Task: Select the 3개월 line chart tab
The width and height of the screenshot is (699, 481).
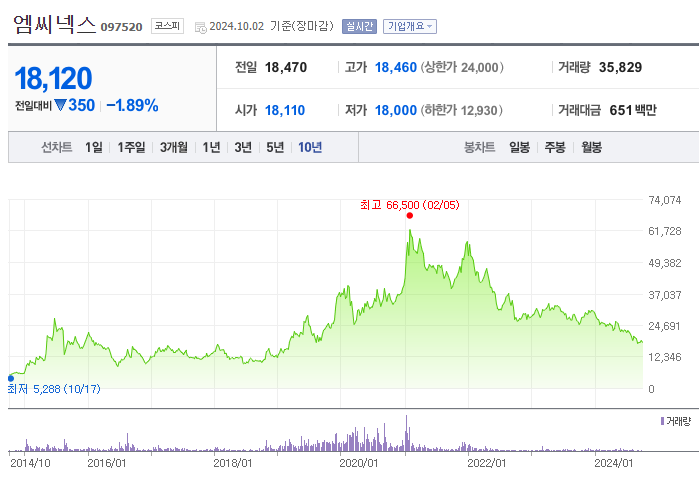Action: pos(174,147)
